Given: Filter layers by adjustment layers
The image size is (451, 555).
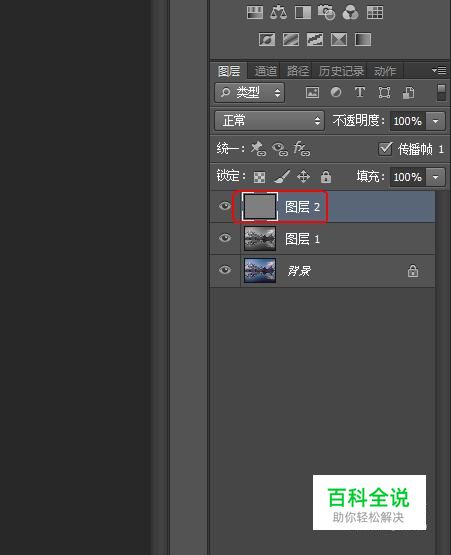Looking at the screenshot, I should (x=336, y=92).
